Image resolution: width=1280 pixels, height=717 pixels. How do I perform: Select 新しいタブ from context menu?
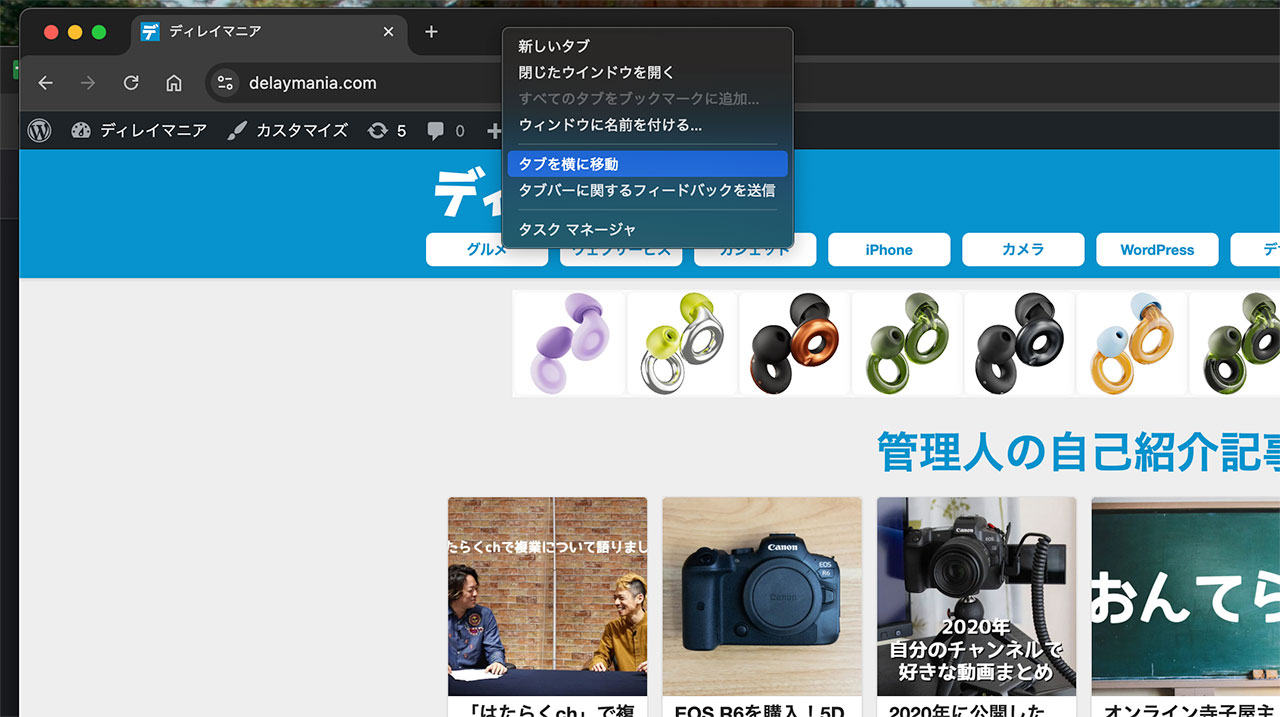pyautogui.click(x=554, y=46)
